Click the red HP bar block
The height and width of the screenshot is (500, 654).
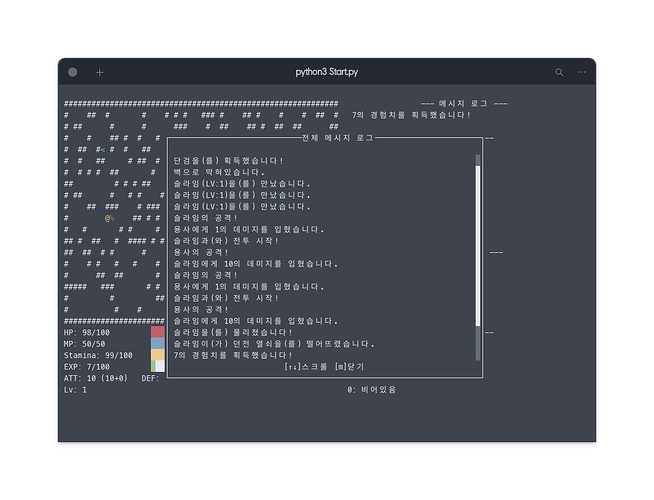pyautogui.click(x=158, y=332)
